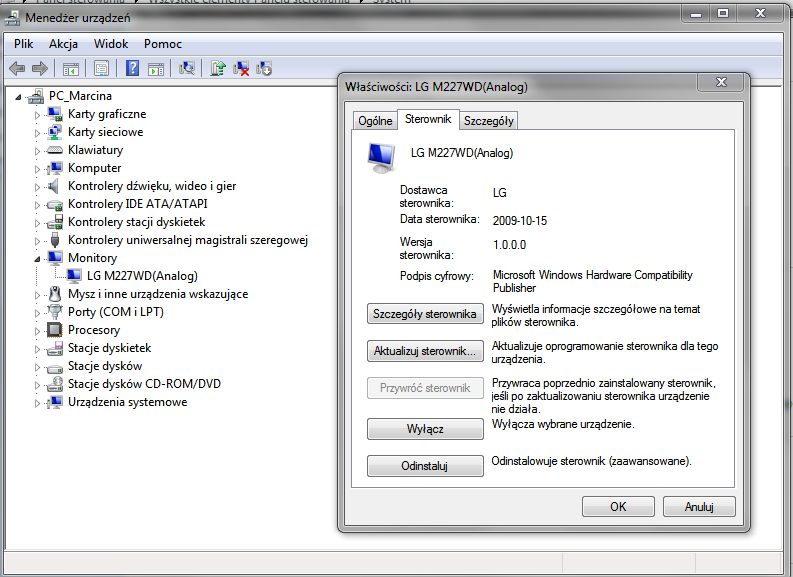Image resolution: width=793 pixels, height=577 pixels.
Task: Click the PC_Marcina computer icon
Action: click(36, 96)
